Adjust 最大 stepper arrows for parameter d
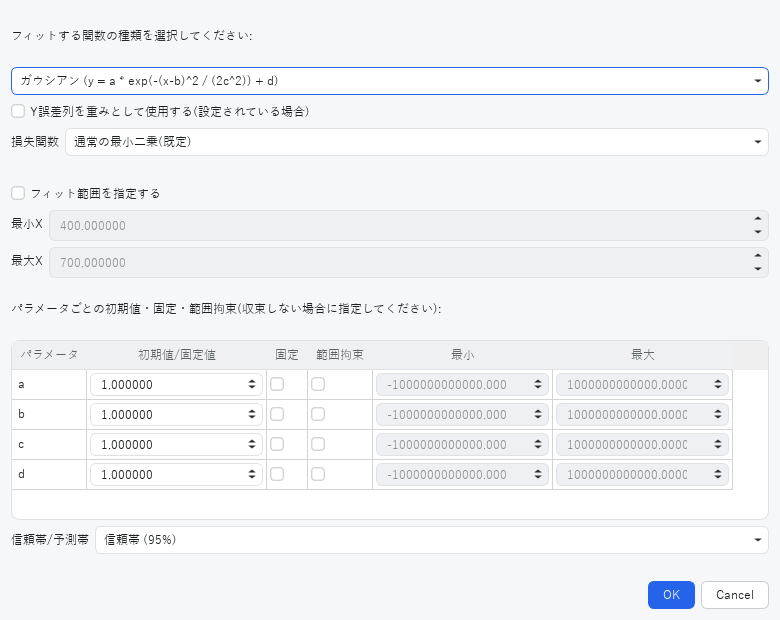 718,474
